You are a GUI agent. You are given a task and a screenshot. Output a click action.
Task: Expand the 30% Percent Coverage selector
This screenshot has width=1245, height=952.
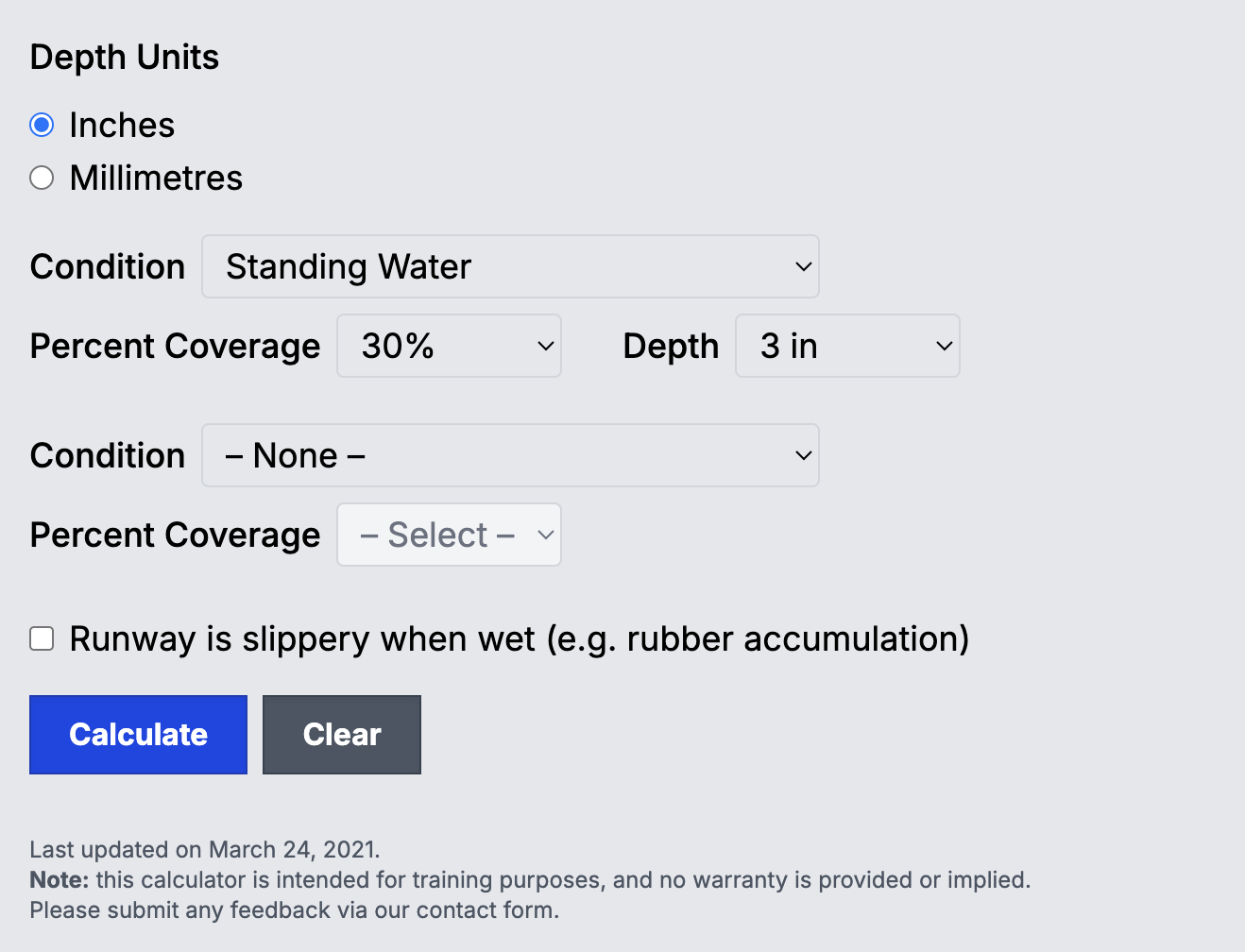449,346
